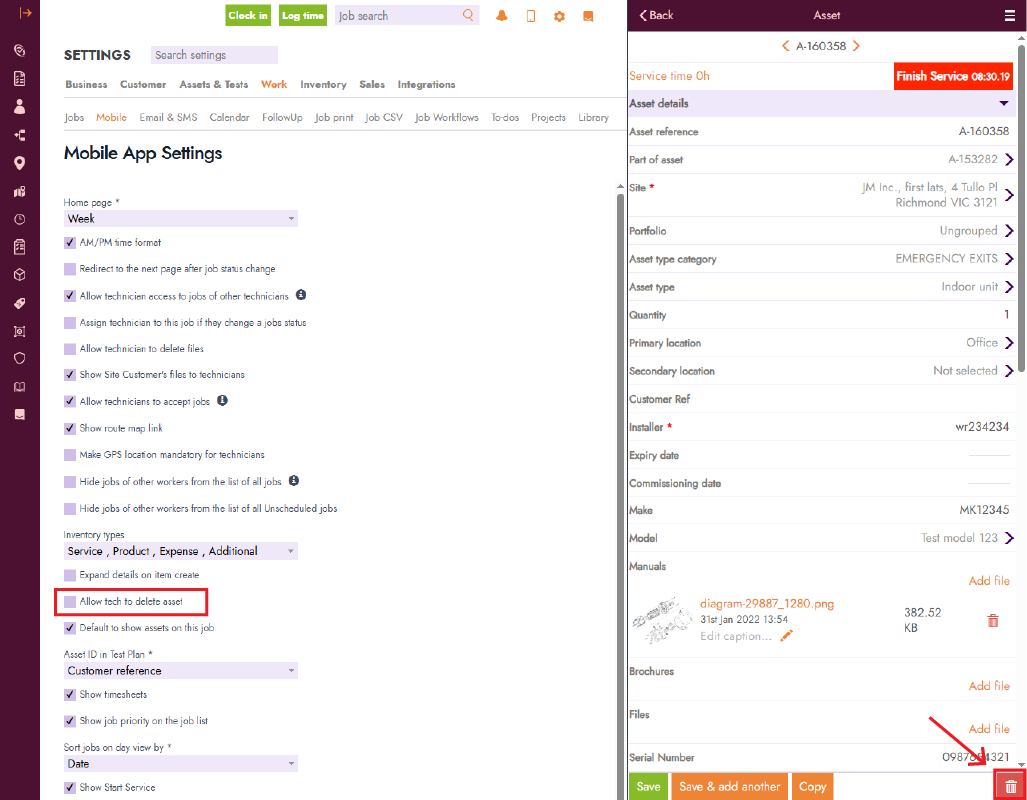The image size is (1027, 800).
Task: Open the Inventory types dropdown
Action: pos(181,551)
